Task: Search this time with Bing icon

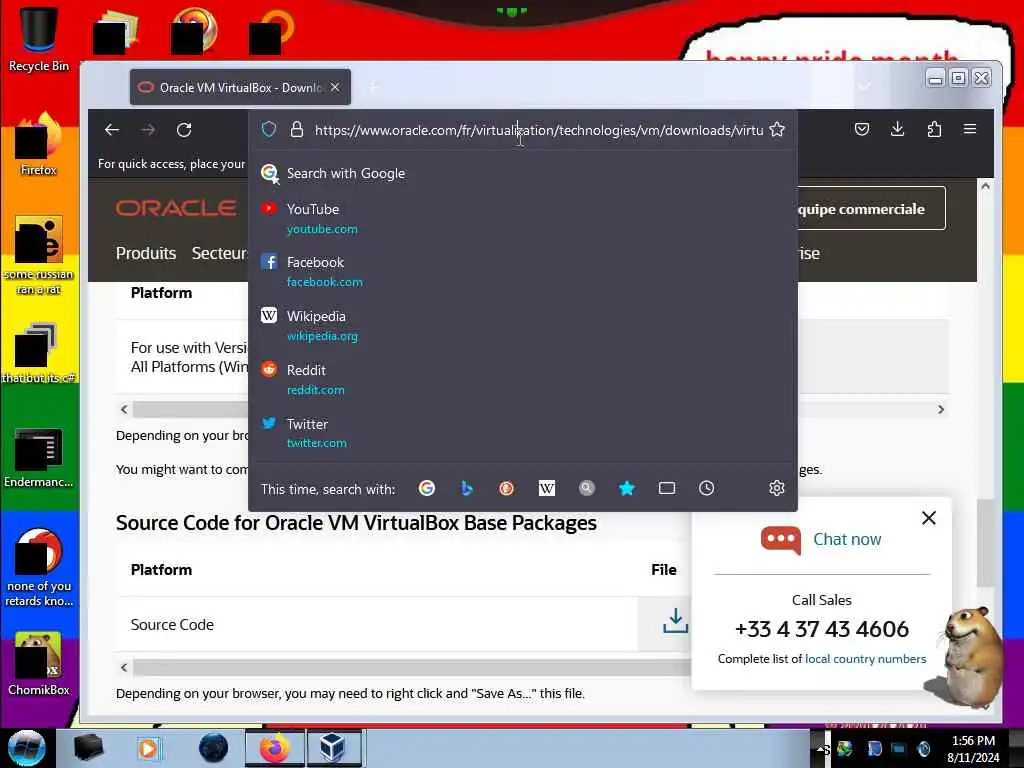Action: click(x=466, y=488)
